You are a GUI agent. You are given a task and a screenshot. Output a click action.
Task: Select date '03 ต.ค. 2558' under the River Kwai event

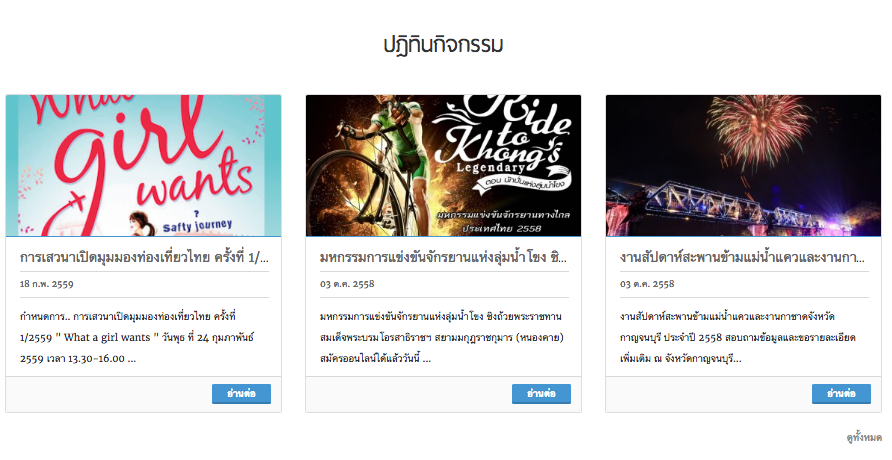[x=647, y=284]
